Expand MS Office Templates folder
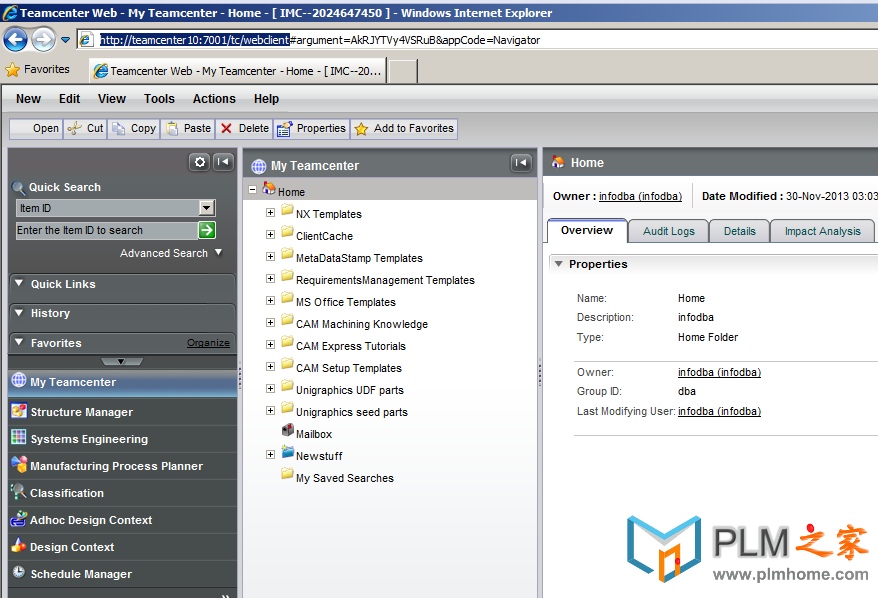This screenshot has width=878, height=598. pyautogui.click(x=270, y=301)
